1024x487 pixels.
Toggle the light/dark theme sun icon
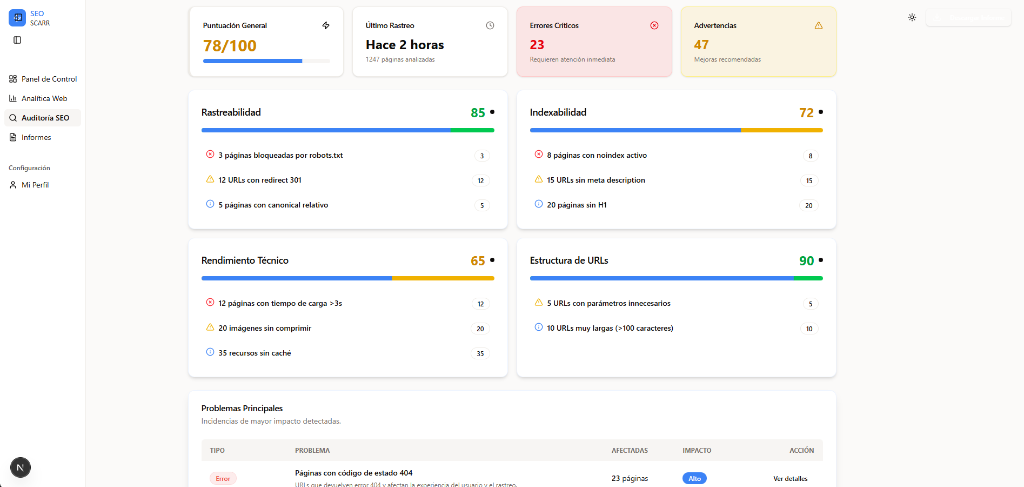[912, 17]
